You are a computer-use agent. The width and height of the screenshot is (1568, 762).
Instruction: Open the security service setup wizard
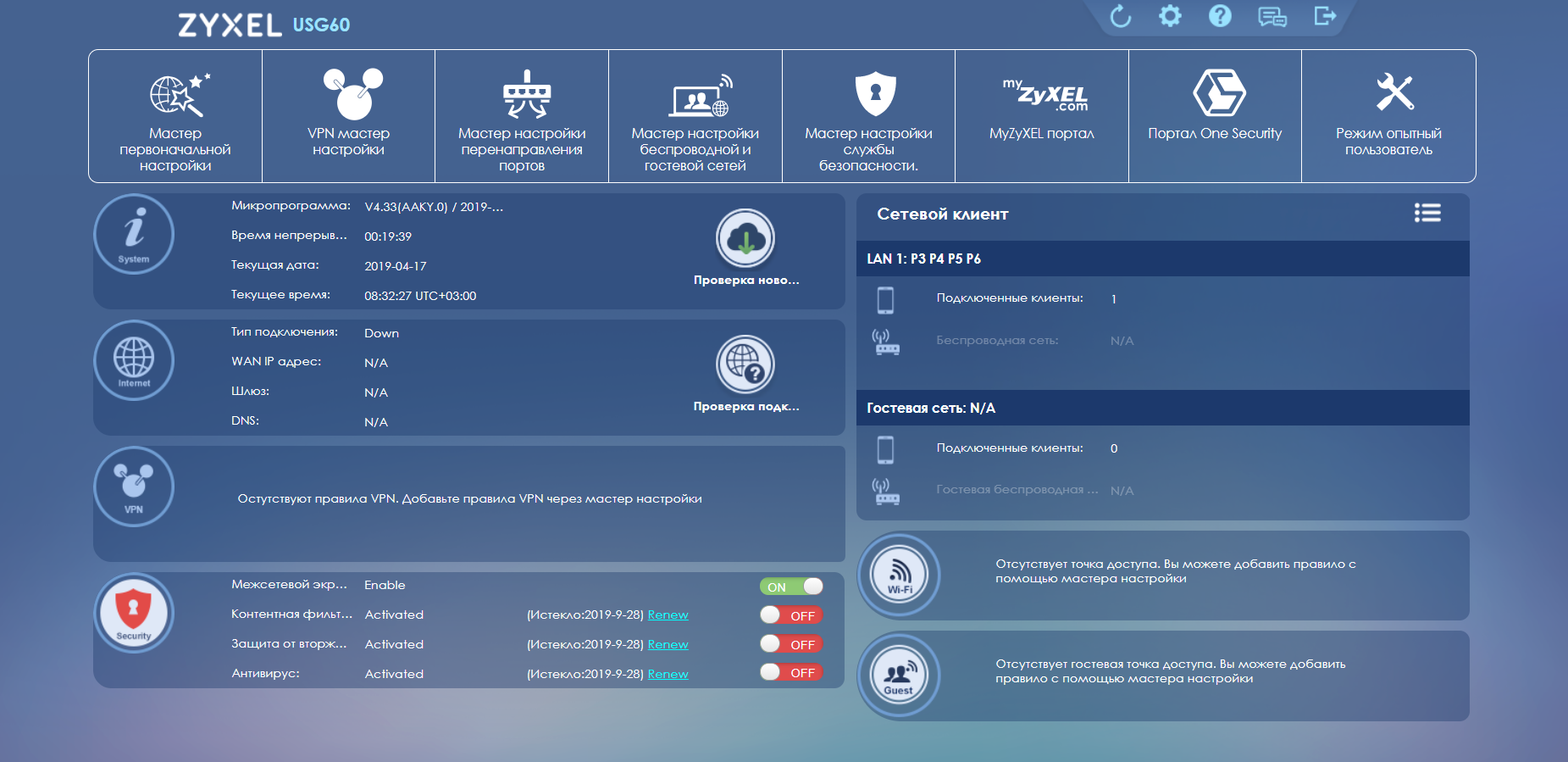coord(868,116)
